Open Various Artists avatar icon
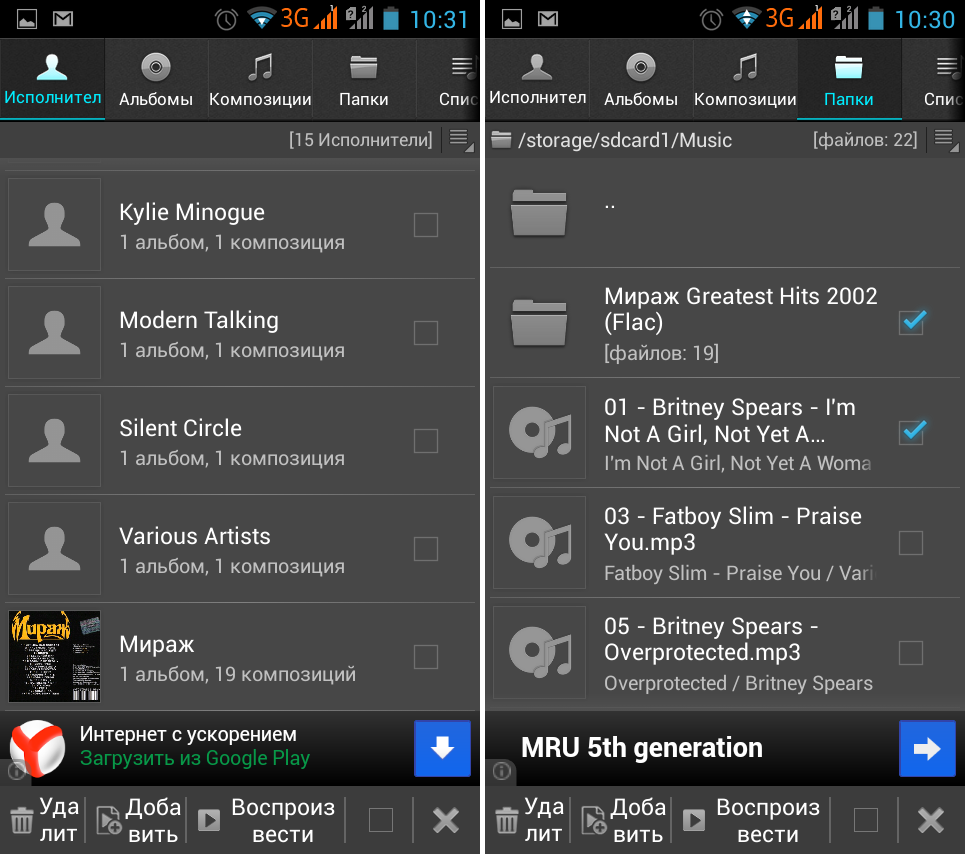965x854 pixels. point(54,548)
